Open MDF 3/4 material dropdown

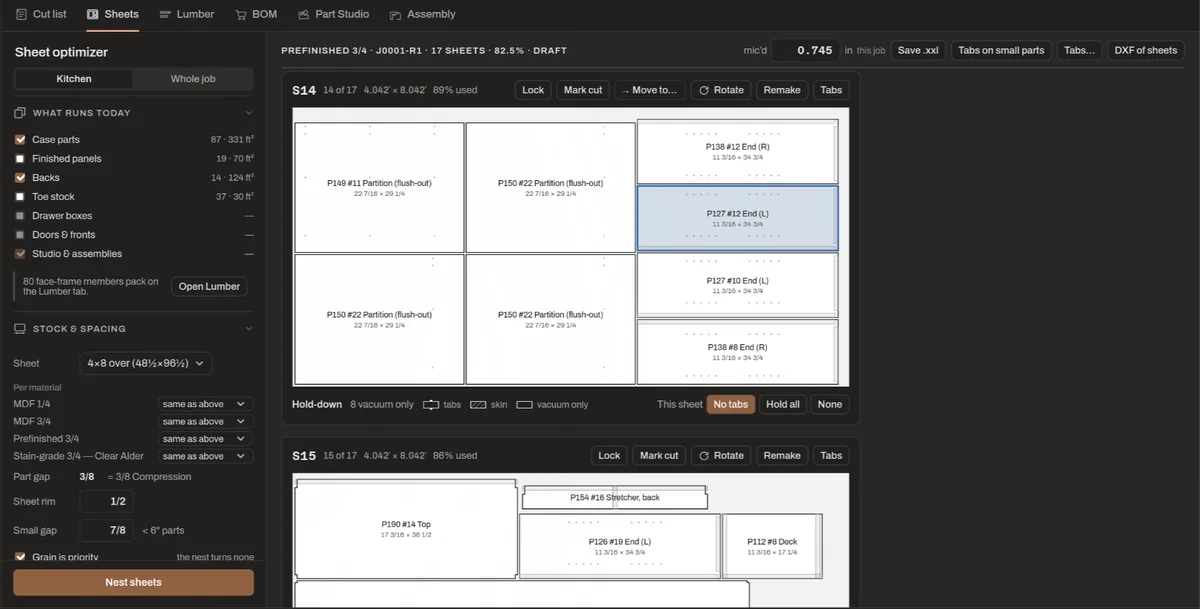pos(204,422)
